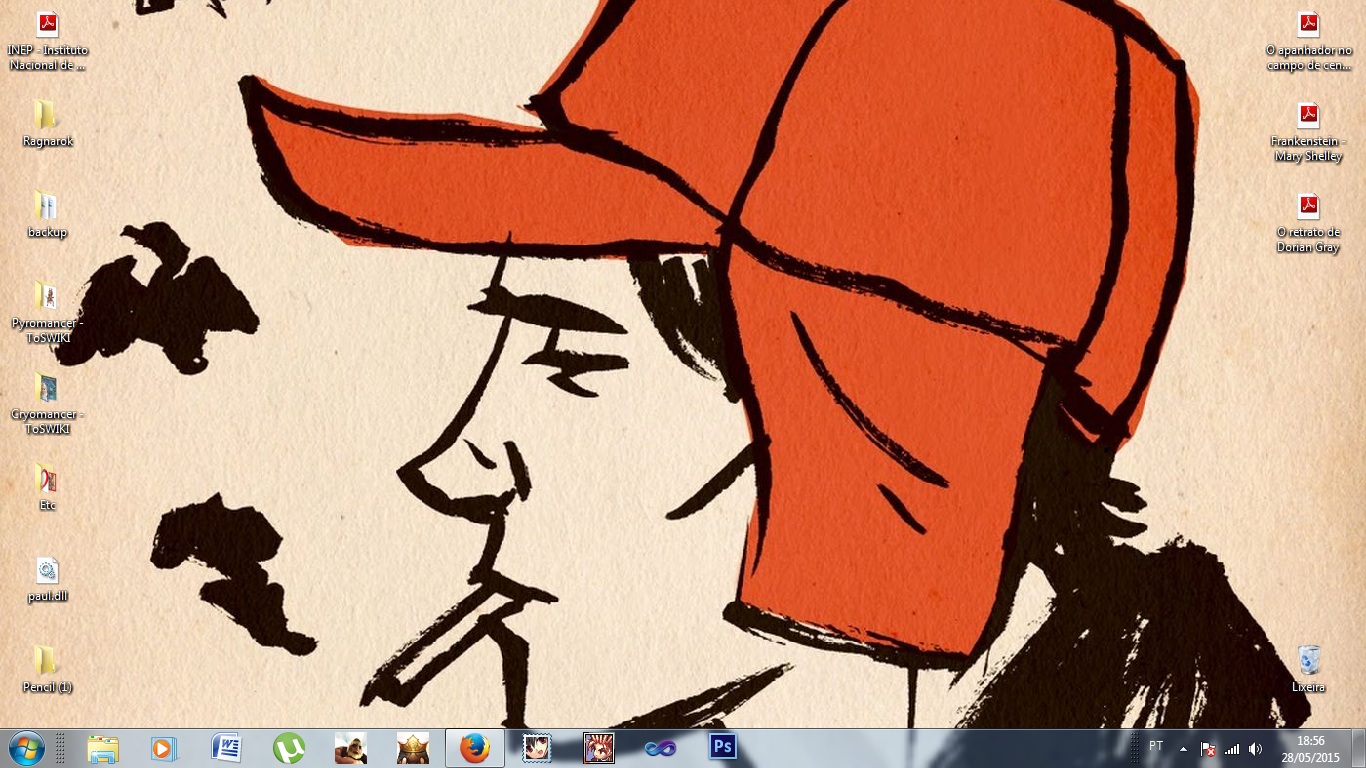Open the purple infinity taskbar icon
Screen dimensions: 1366x768
[x=661, y=748]
